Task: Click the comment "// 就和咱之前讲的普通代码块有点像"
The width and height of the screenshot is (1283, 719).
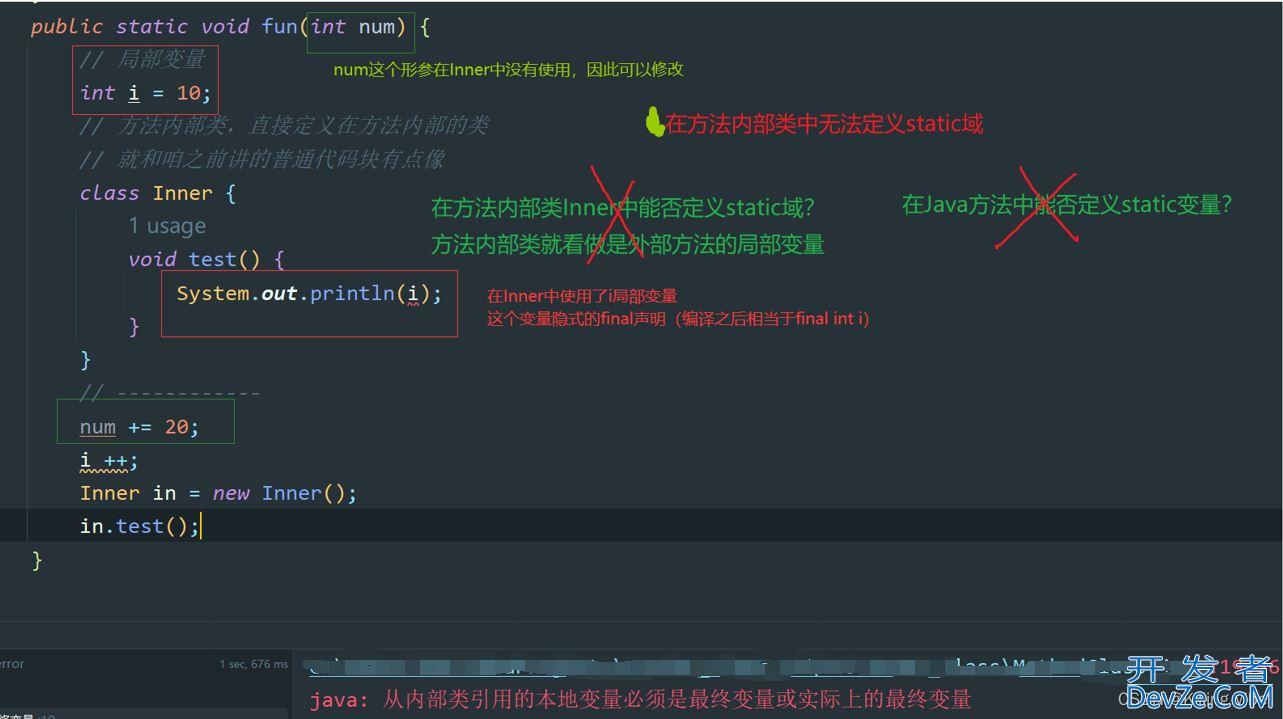Action: click(x=262, y=160)
